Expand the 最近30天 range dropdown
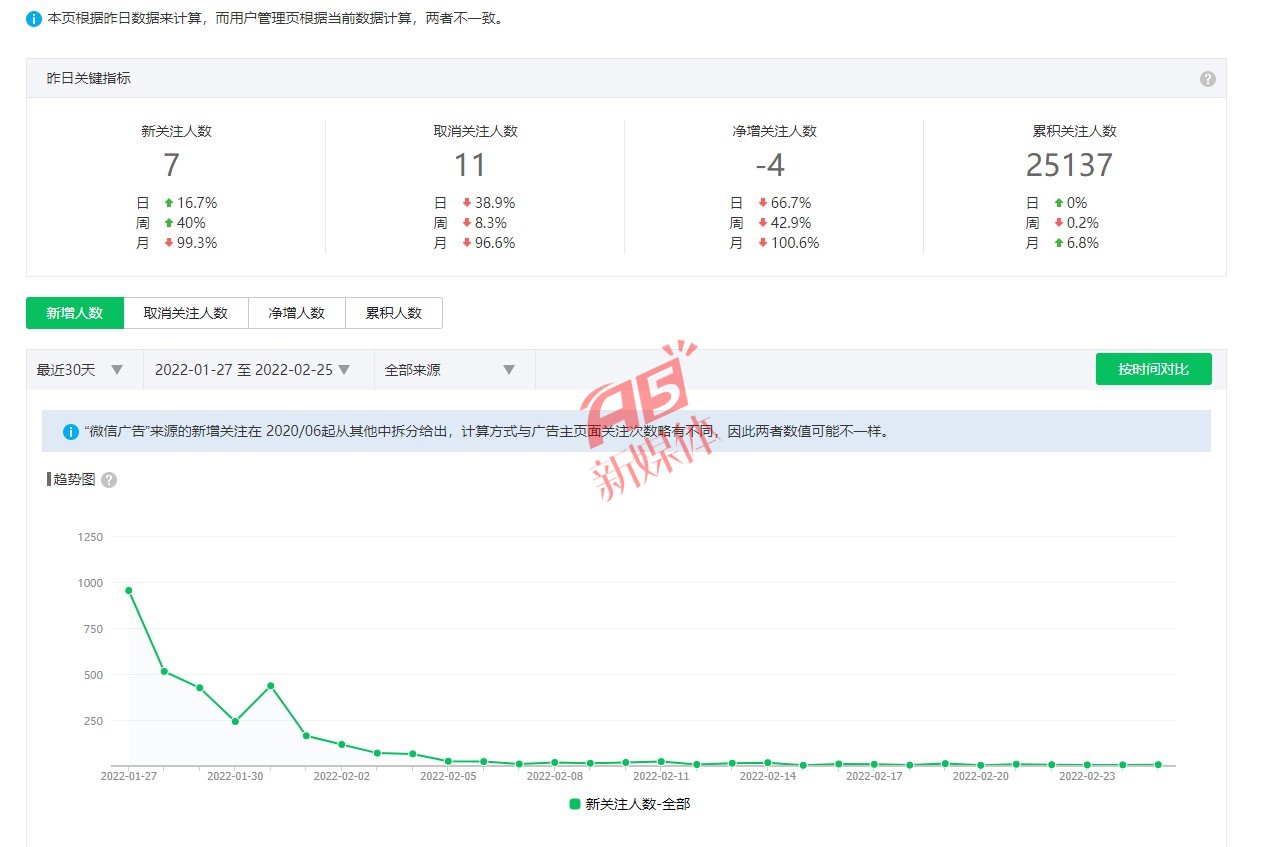This screenshot has width=1281, height=847. 80,370
